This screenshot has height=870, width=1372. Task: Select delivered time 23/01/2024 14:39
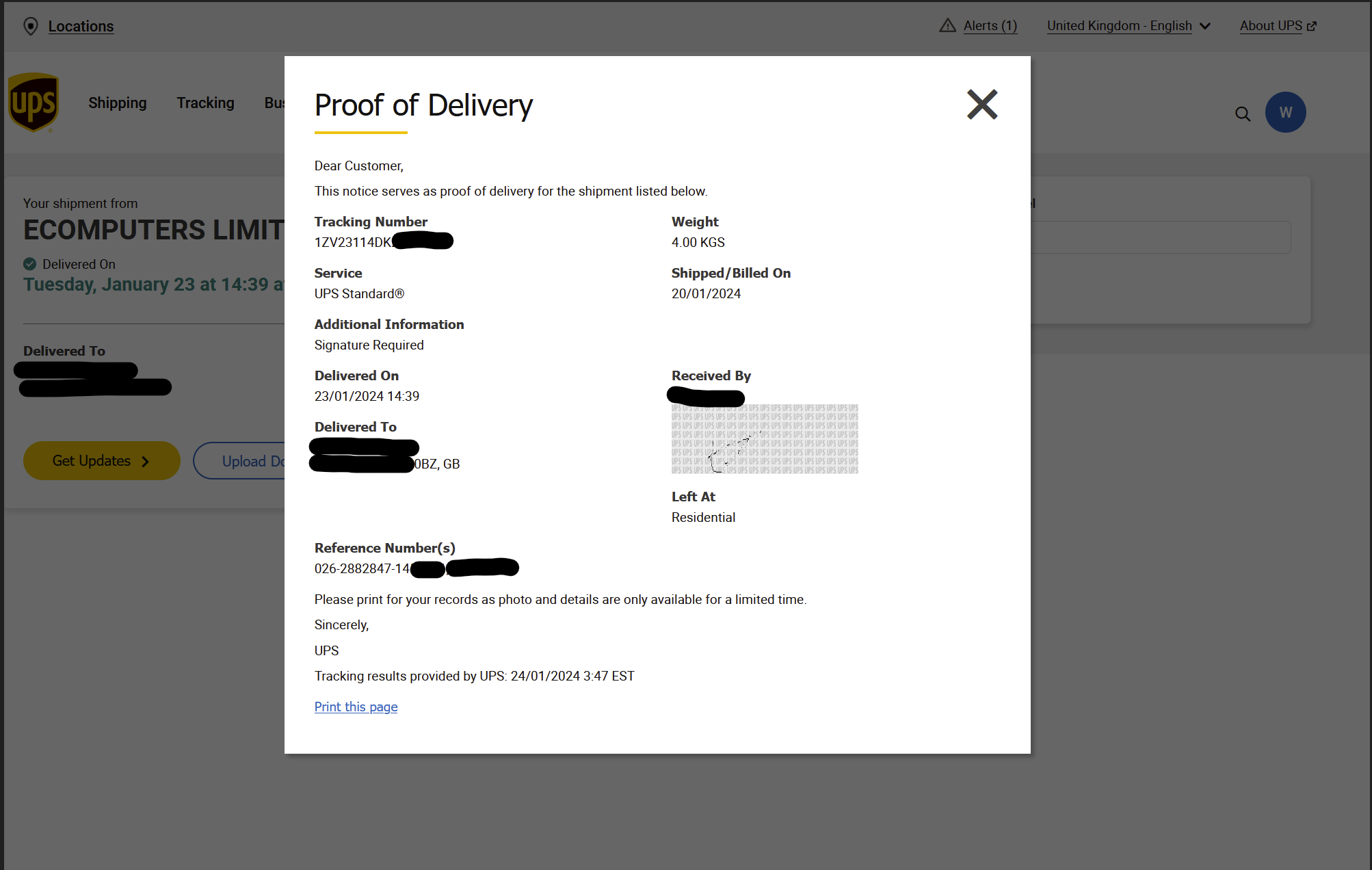(x=367, y=396)
